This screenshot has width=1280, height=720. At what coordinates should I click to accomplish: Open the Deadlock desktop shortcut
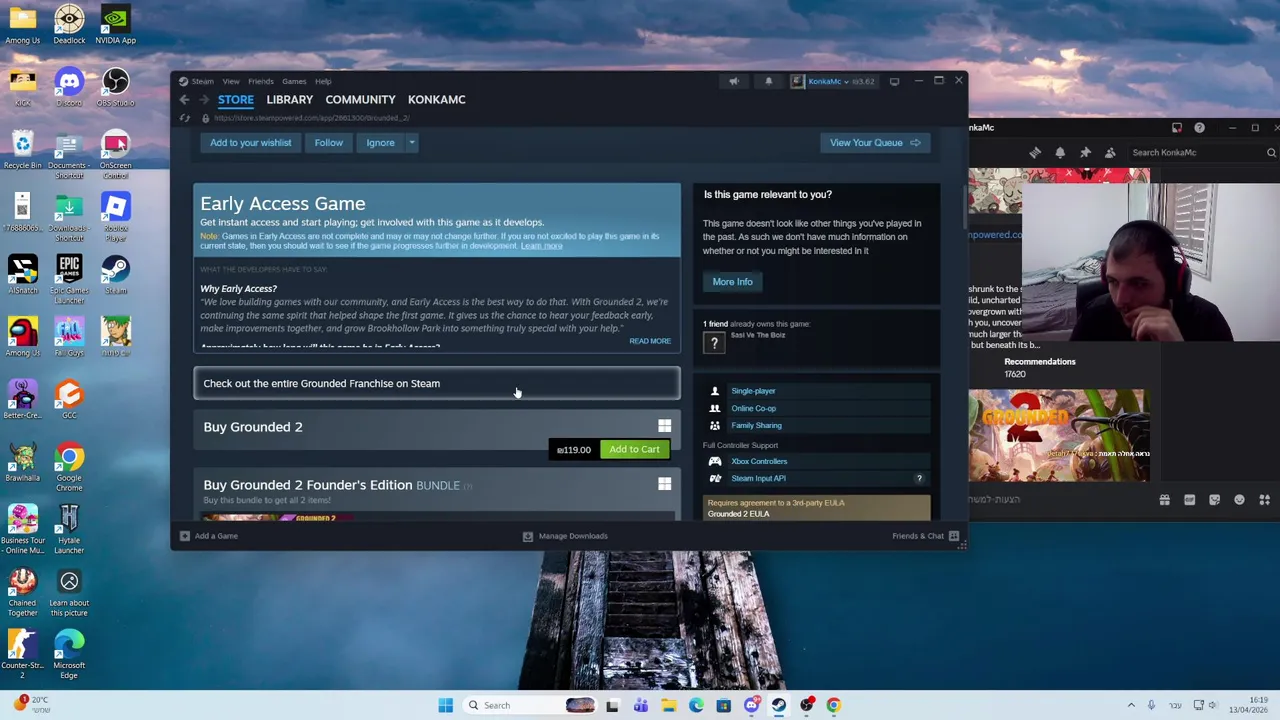69,25
